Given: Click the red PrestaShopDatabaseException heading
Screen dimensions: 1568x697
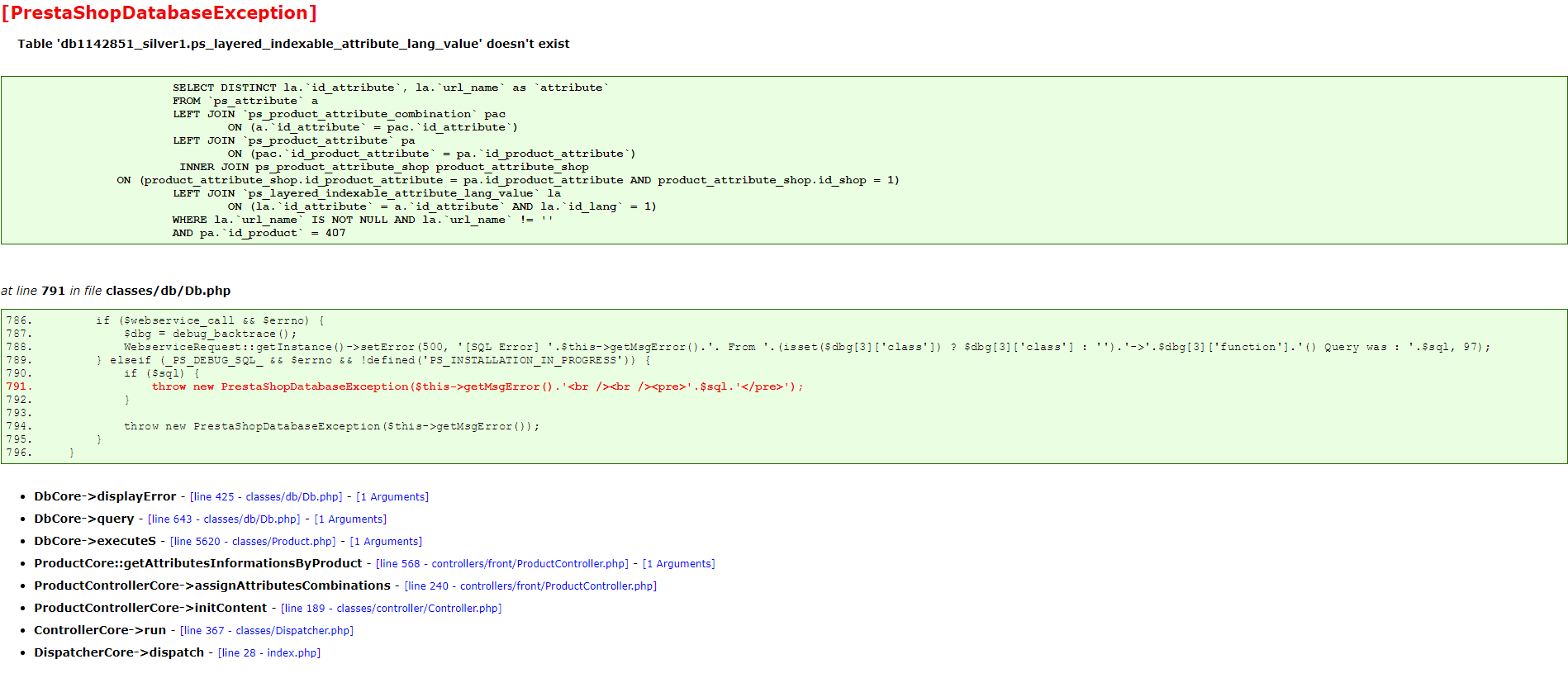Looking at the screenshot, I should click(159, 13).
